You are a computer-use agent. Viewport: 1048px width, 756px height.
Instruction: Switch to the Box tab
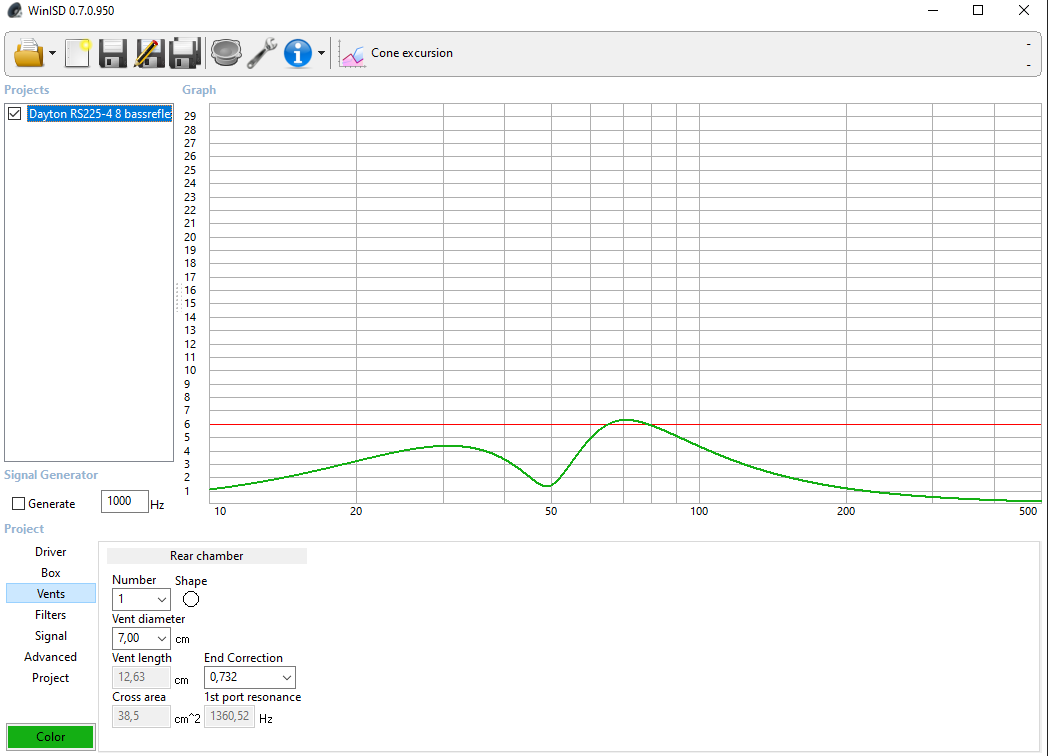click(51, 573)
